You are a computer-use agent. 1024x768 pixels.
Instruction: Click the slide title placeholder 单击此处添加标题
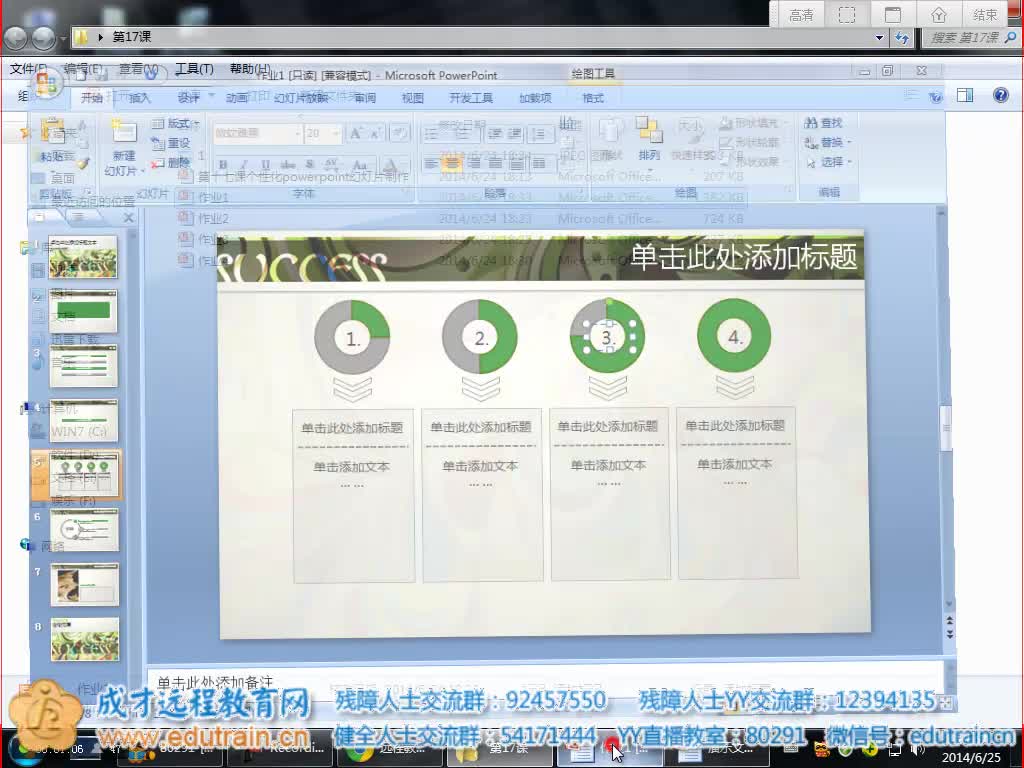point(743,257)
